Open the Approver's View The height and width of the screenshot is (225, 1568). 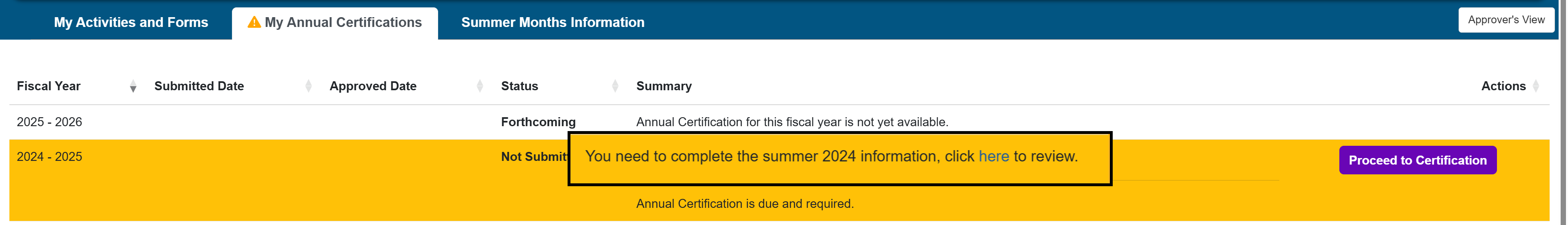click(1505, 20)
